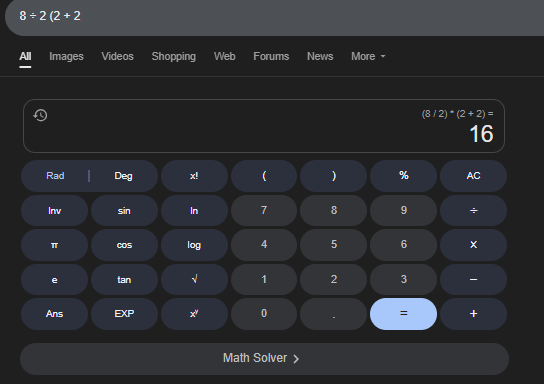Switch to the Web tab
The height and width of the screenshot is (384, 544).
(x=224, y=56)
